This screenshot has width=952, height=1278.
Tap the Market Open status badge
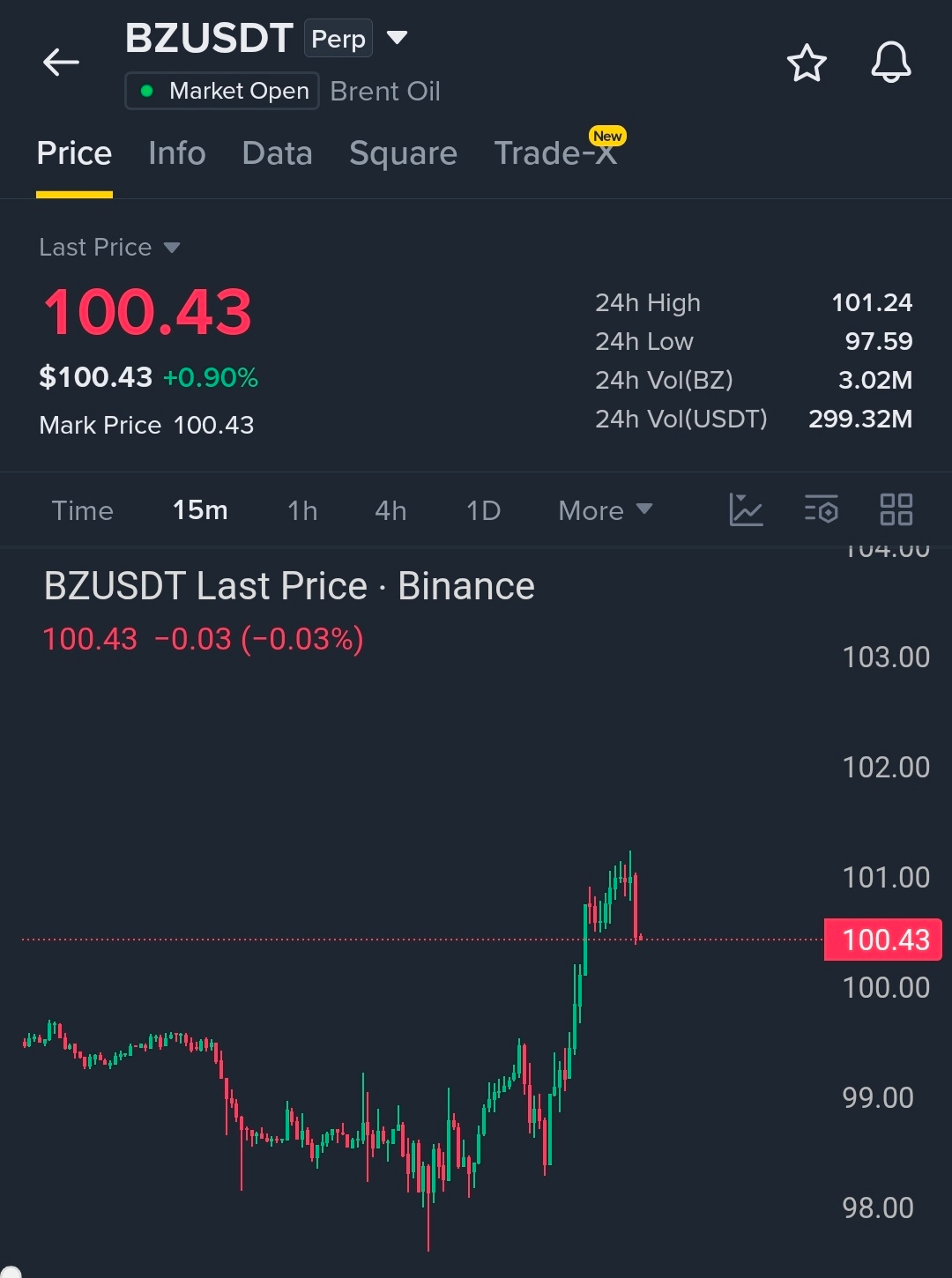coord(222,91)
